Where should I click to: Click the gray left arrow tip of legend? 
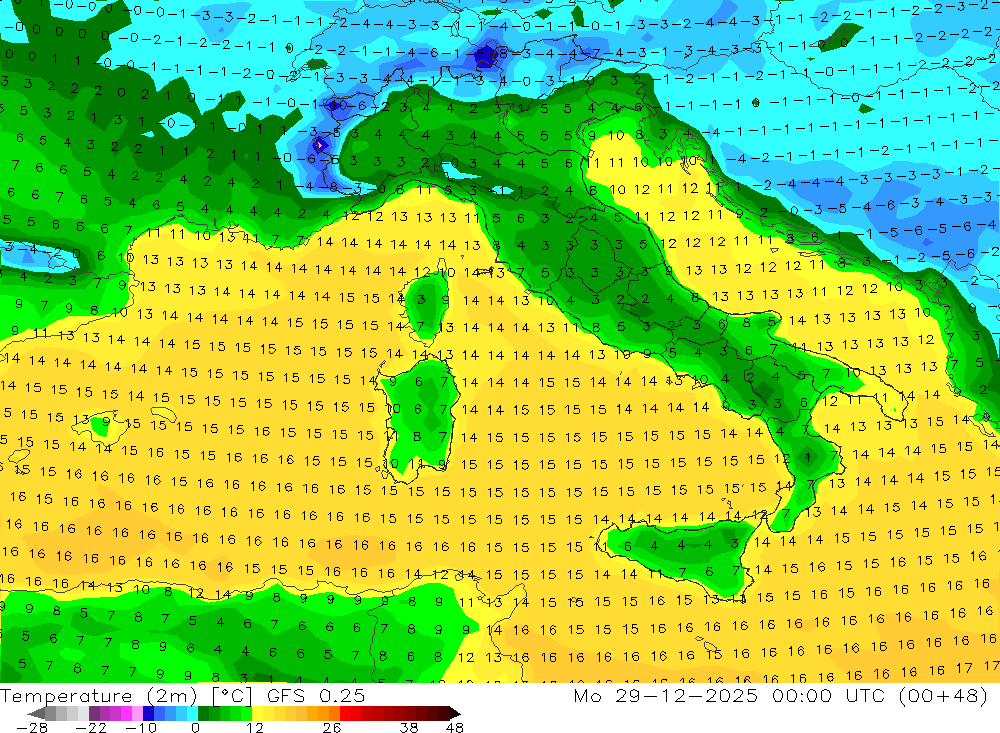pyautogui.click(x=36, y=713)
